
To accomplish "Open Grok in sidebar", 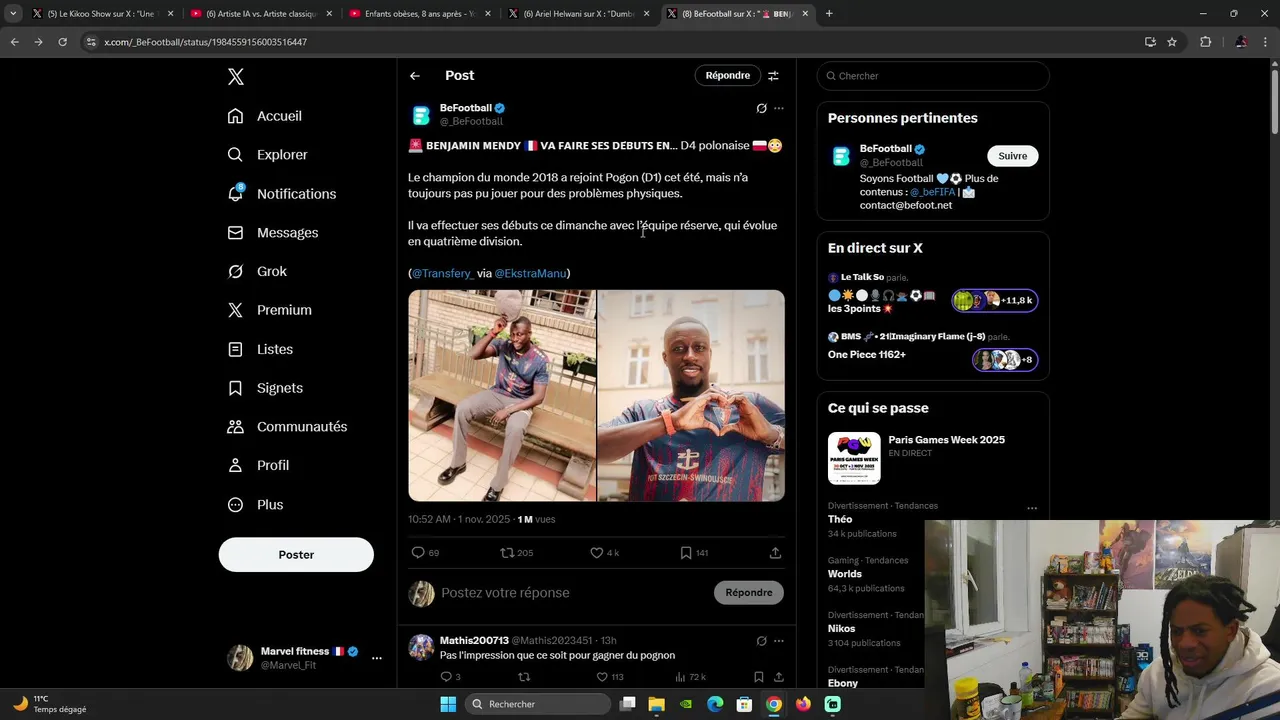I will coord(258,272).
